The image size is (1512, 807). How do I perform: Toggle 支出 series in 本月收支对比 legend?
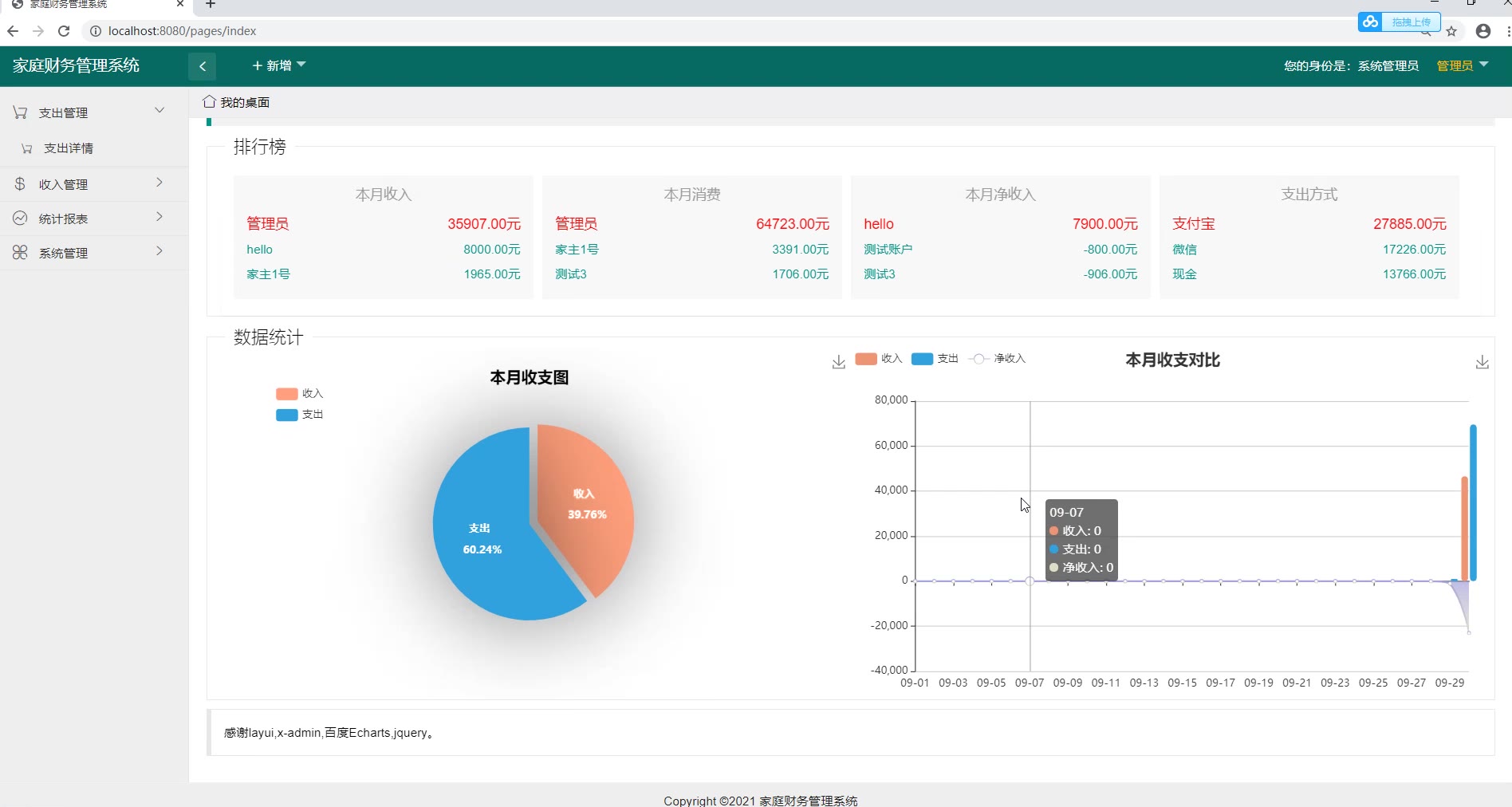[x=935, y=359]
